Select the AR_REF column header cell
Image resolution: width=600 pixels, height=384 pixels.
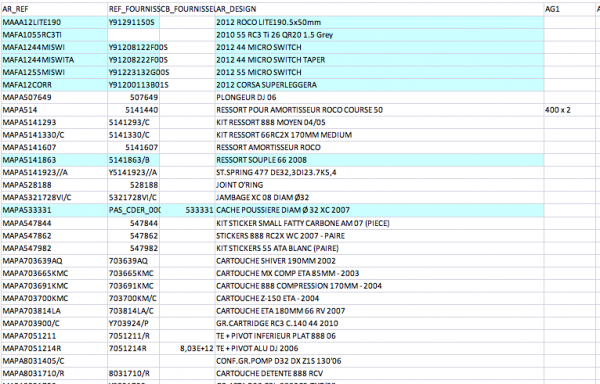(x=54, y=9)
